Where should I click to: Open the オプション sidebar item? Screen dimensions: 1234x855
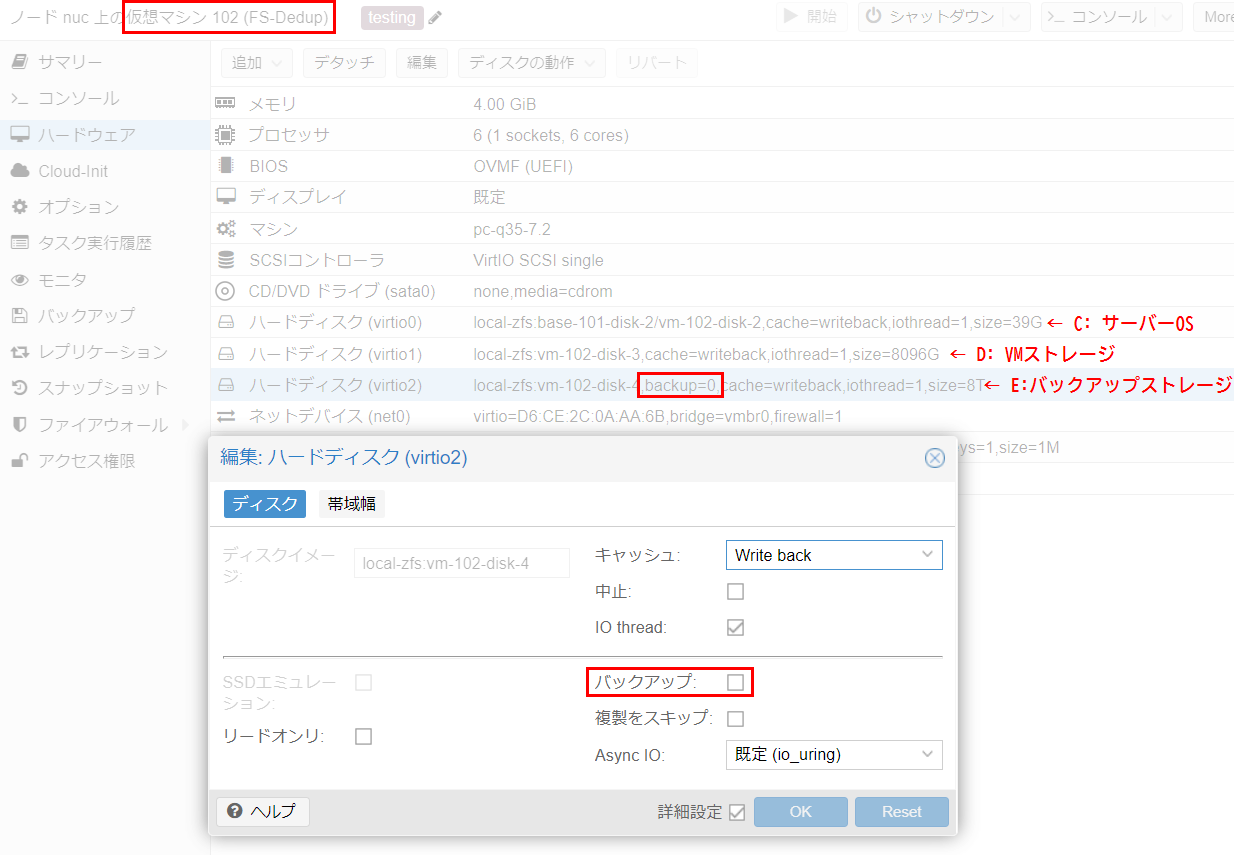tap(105, 207)
